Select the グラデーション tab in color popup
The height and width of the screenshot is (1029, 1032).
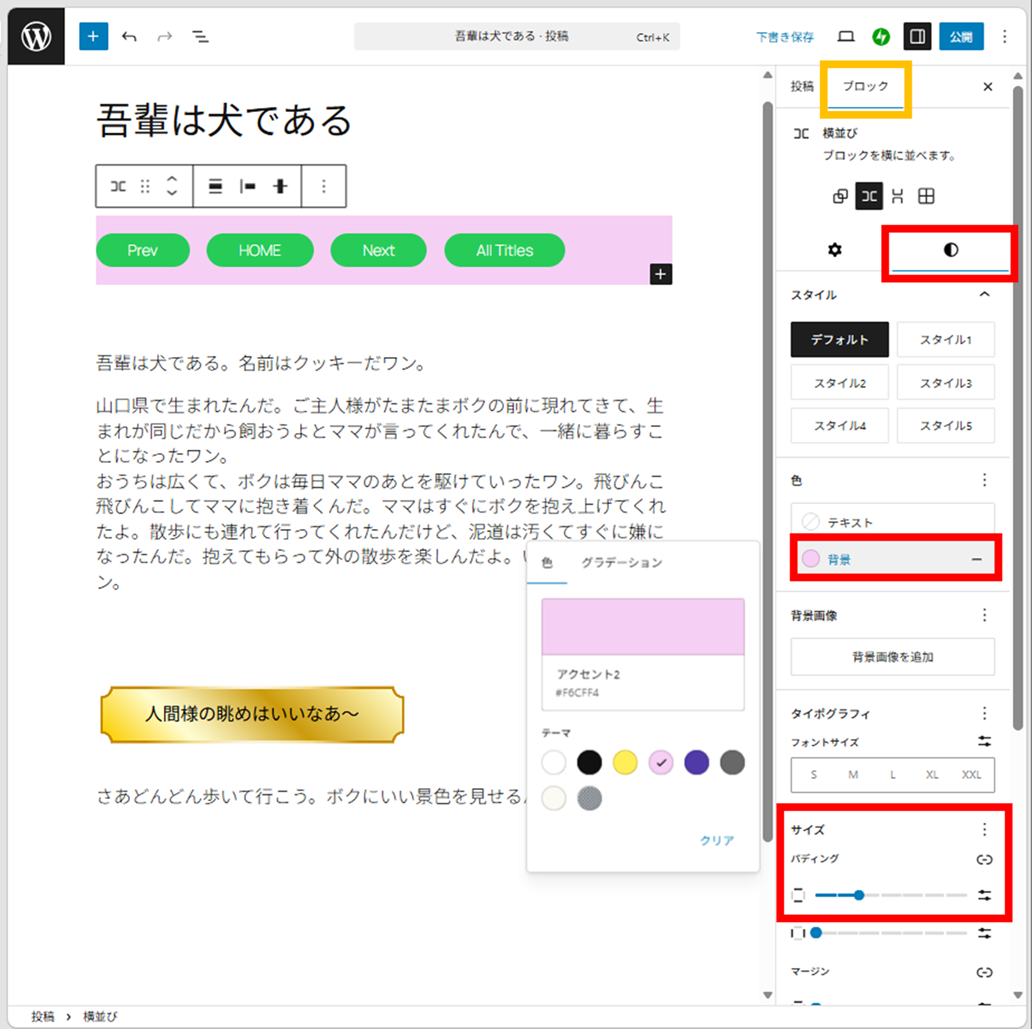tap(621, 563)
